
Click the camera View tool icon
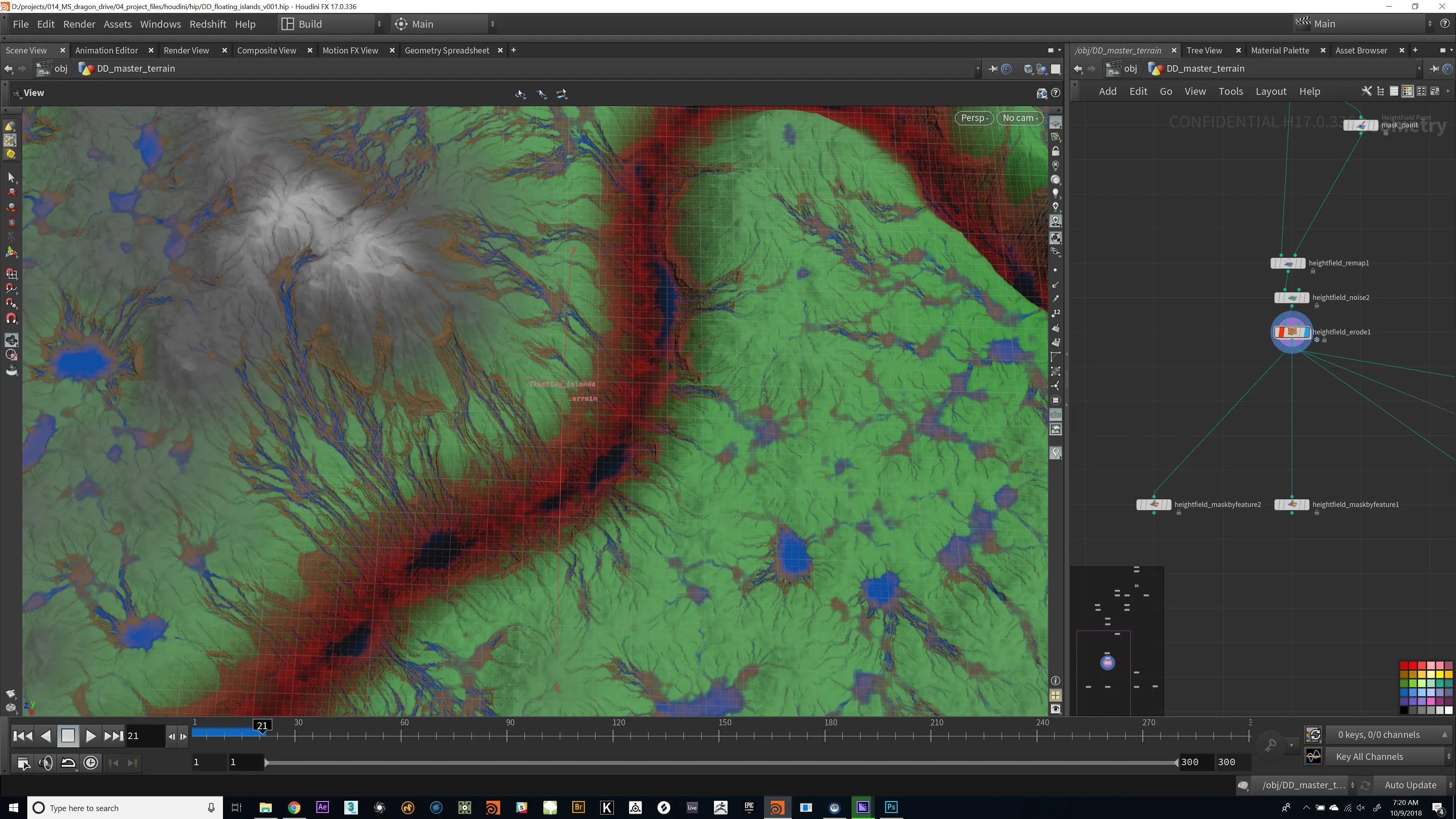click(x=11, y=340)
